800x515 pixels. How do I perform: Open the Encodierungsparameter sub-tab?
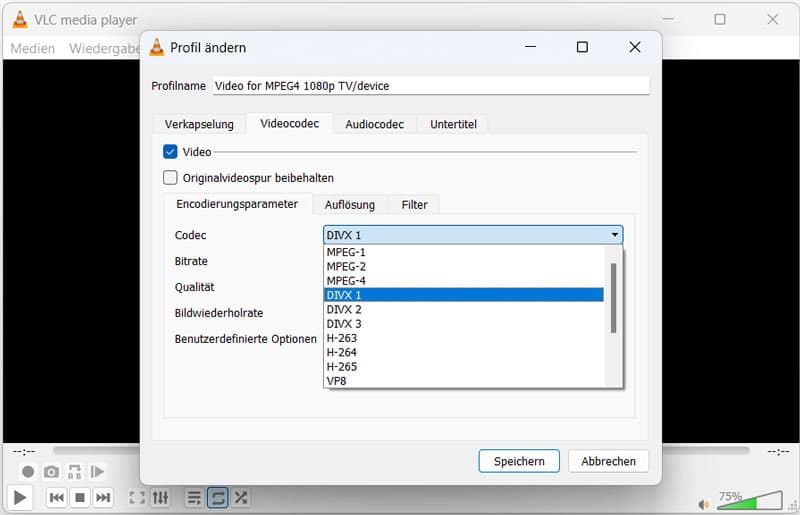pyautogui.click(x=237, y=204)
